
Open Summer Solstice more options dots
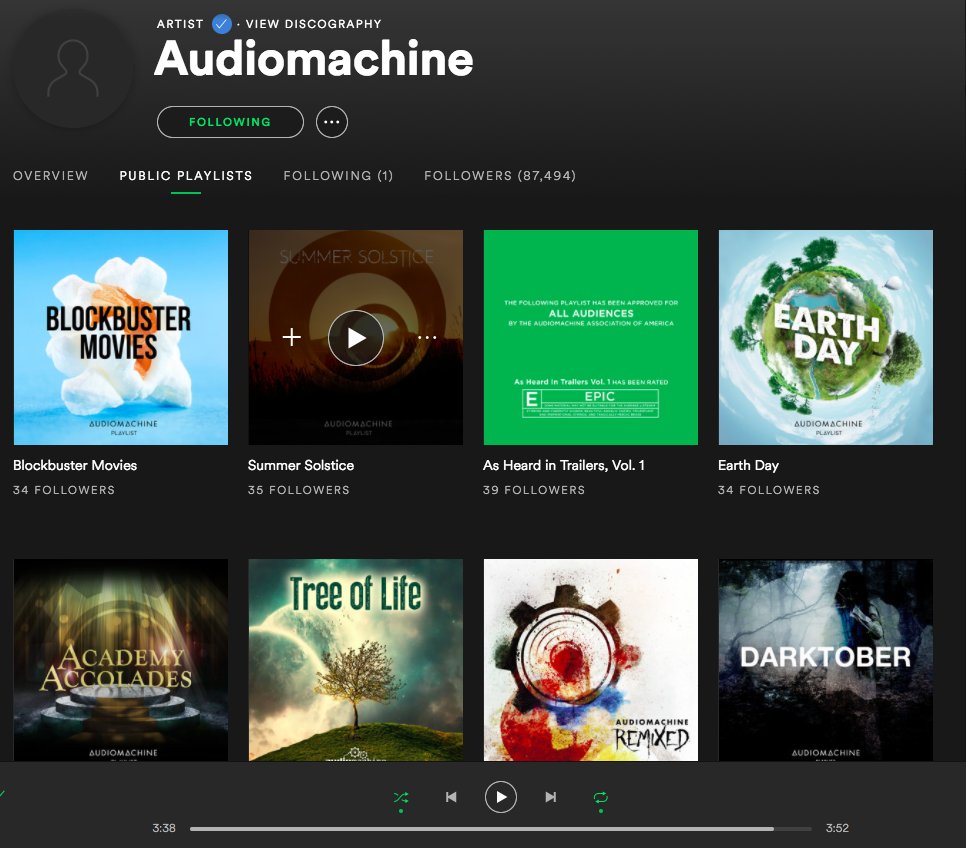tap(427, 337)
